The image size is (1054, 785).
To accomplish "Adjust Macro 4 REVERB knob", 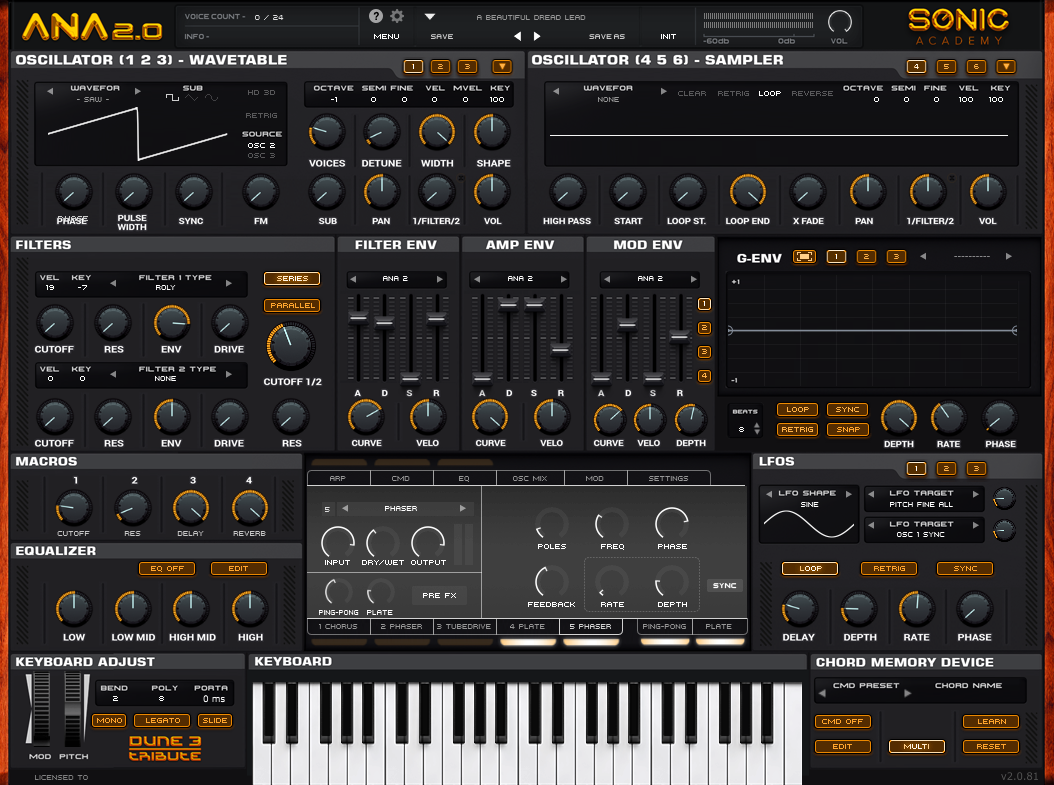I will pyautogui.click(x=249, y=507).
